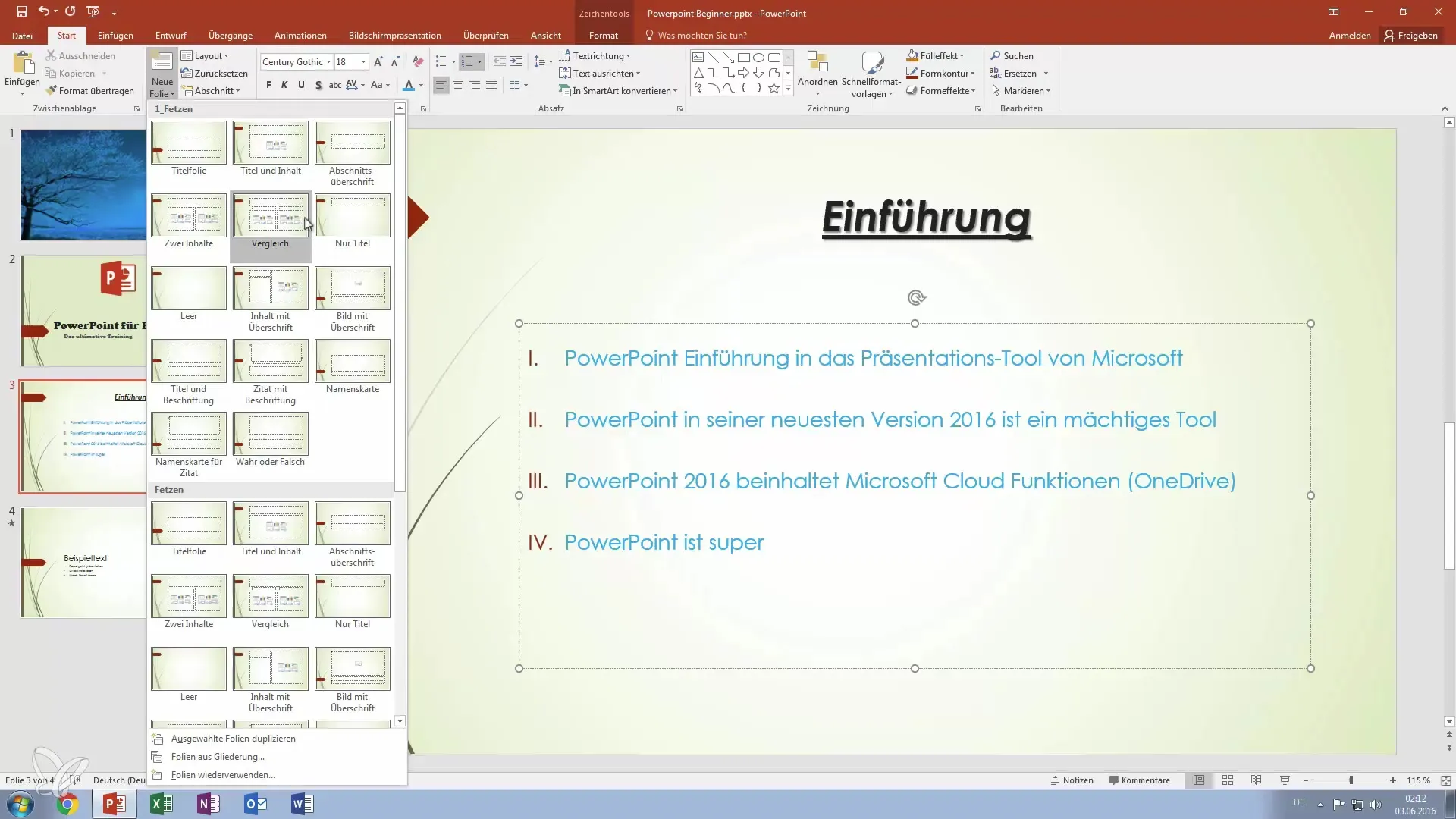Toggle text shadow (S)
This screenshot has width=1456, height=819.
(318, 85)
